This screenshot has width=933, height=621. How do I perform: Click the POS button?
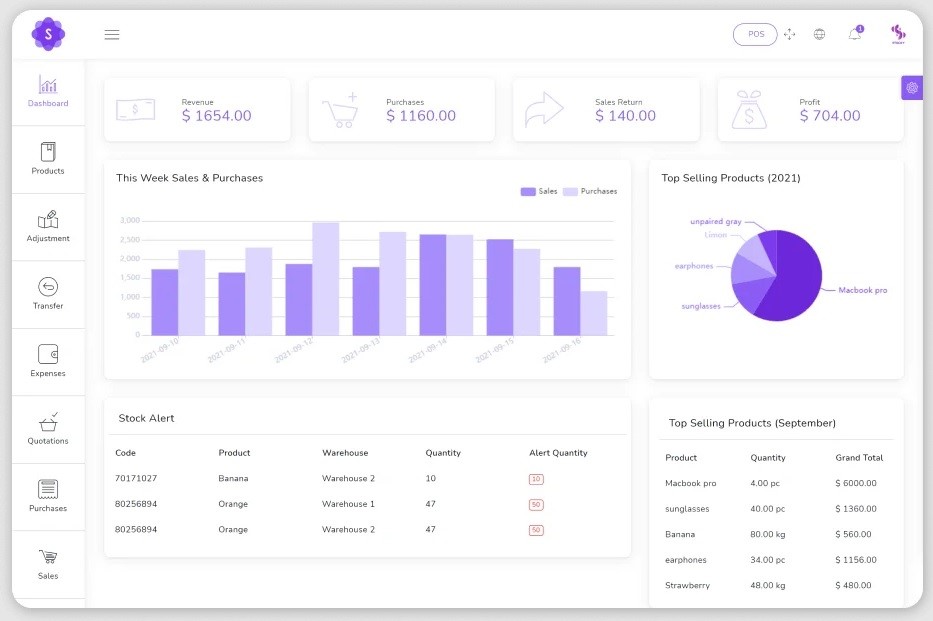(x=755, y=34)
